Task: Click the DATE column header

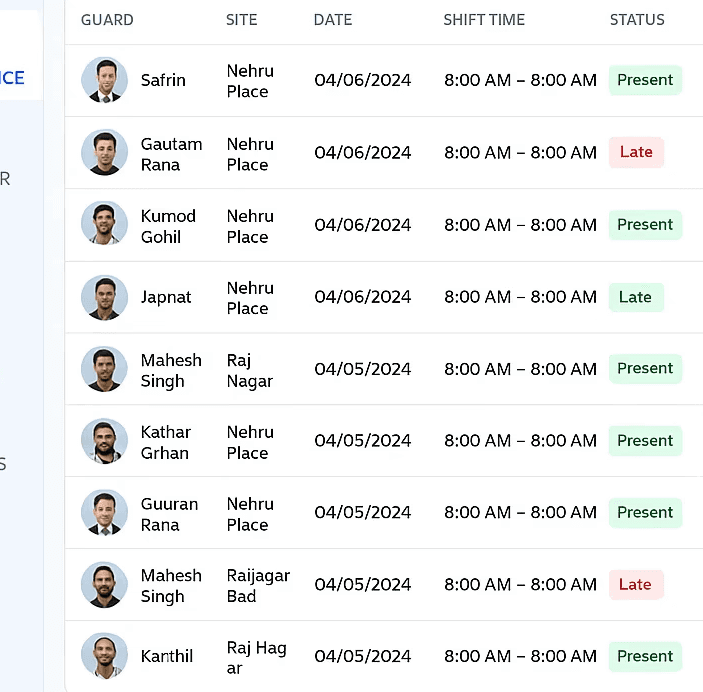Action: 333,20
